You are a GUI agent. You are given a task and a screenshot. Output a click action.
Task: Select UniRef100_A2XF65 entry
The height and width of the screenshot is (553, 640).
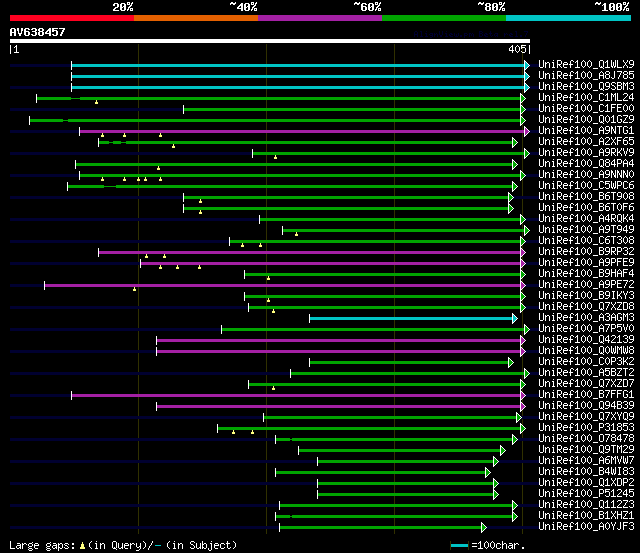pyautogui.click(x=586, y=142)
